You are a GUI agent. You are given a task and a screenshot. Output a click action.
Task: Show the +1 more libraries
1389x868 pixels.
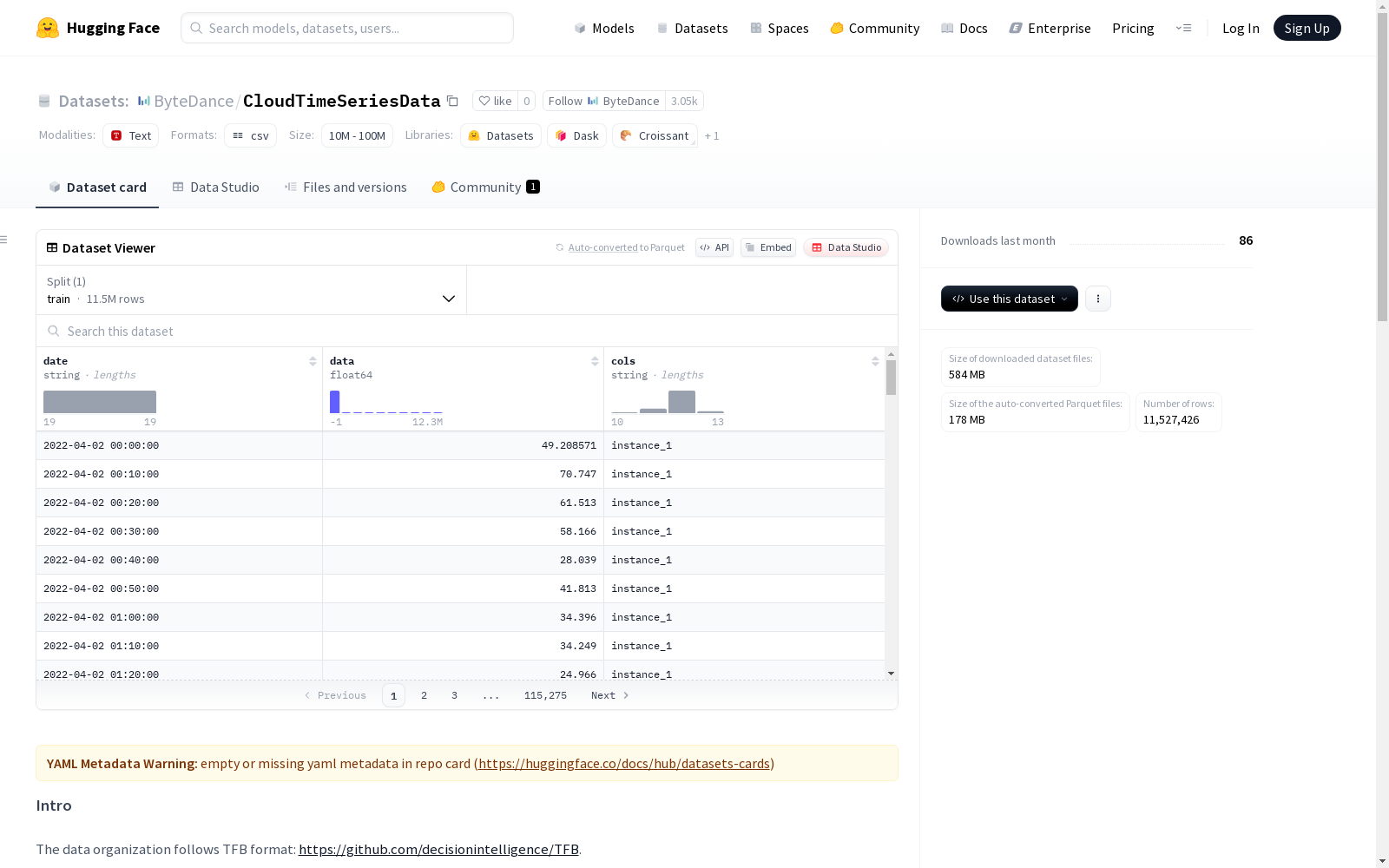pos(712,135)
